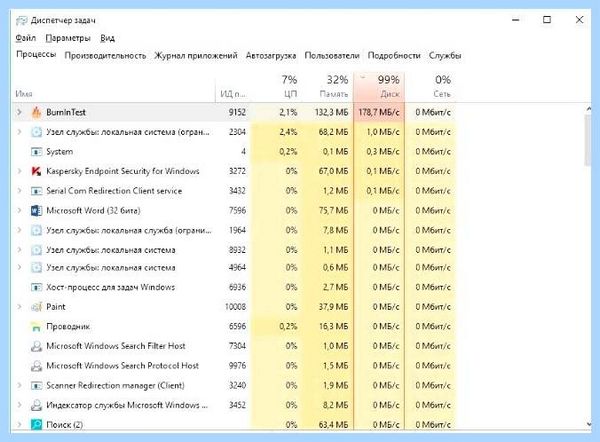
Task: Expand the service host row with PID 8932
Action: (19, 250)
